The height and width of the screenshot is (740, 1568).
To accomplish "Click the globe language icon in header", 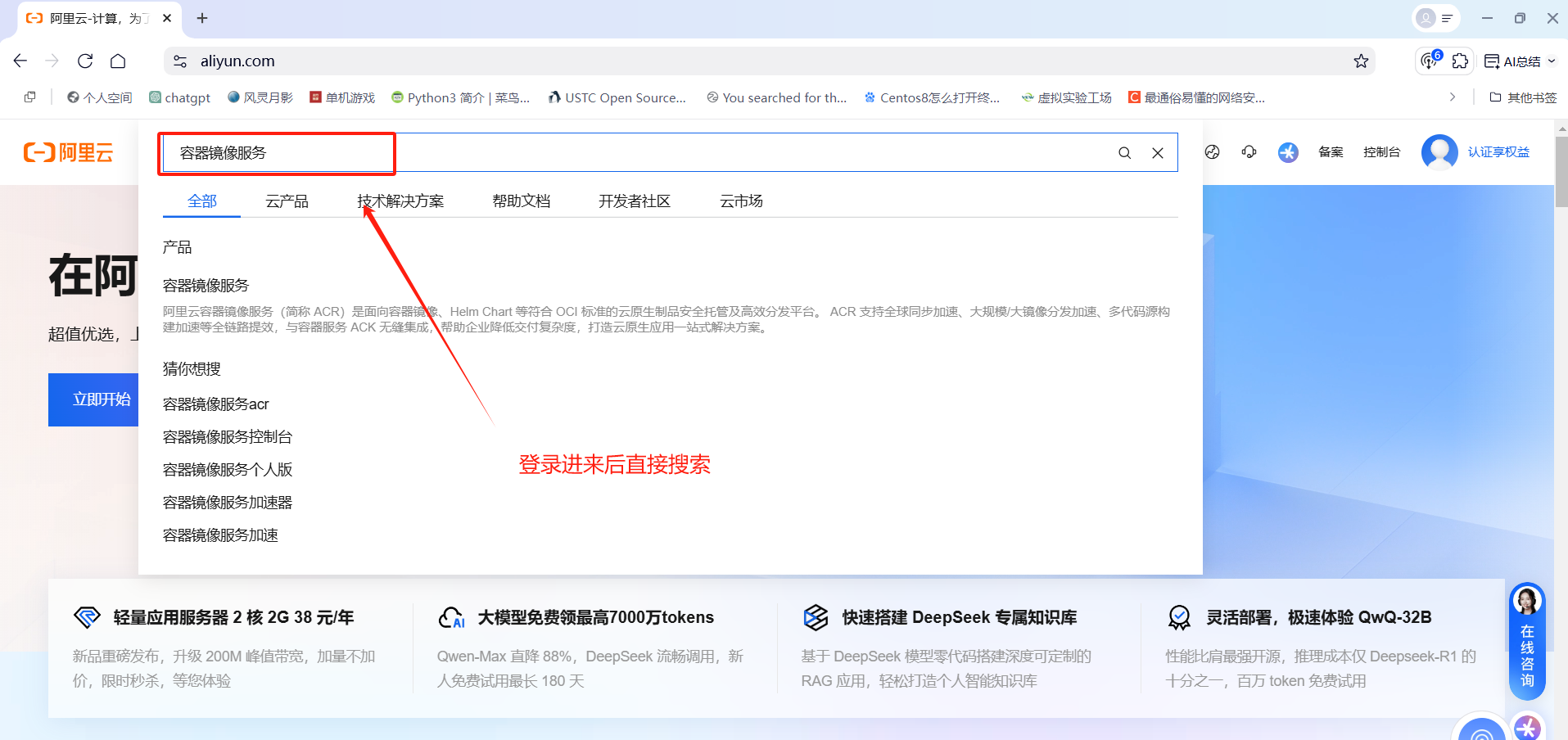I will tap(1213, 151).
